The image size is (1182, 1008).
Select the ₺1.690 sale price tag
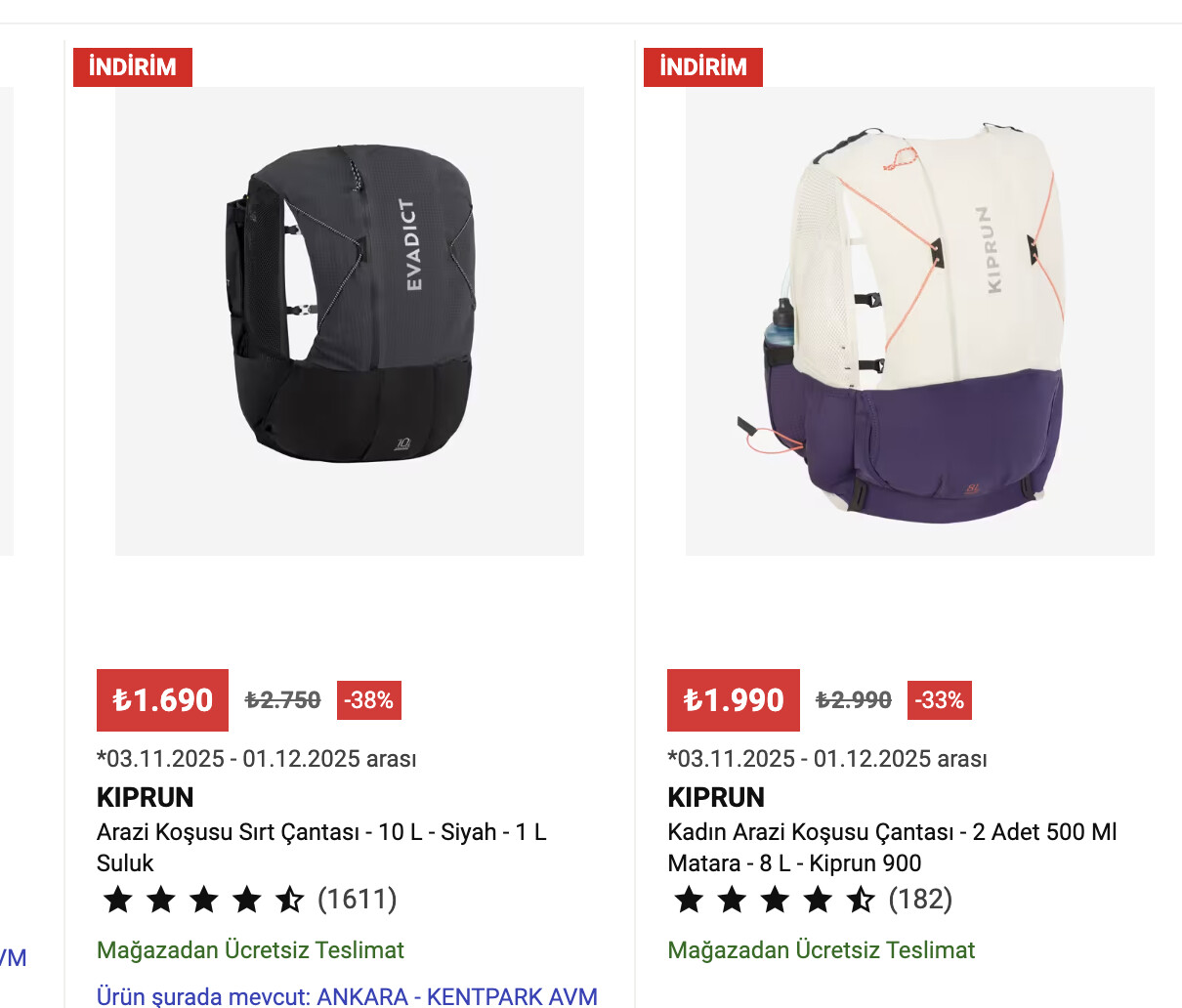point(162,700)
